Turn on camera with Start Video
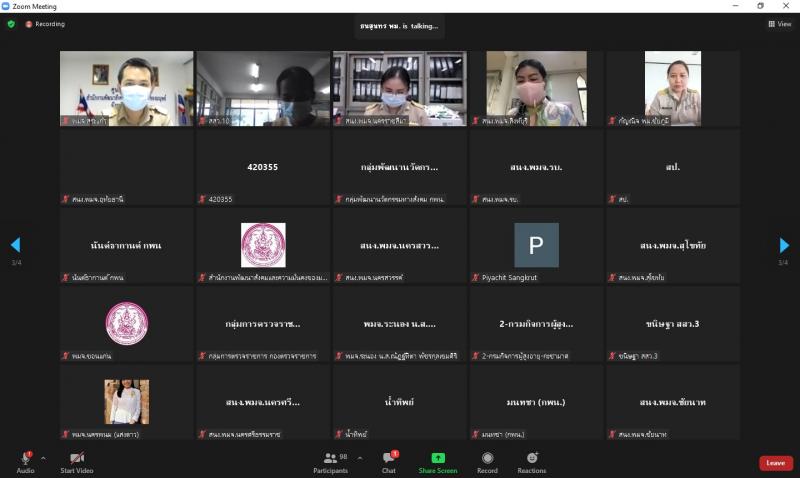The width and height of the screenshot is (800, 478). point(77,463)
